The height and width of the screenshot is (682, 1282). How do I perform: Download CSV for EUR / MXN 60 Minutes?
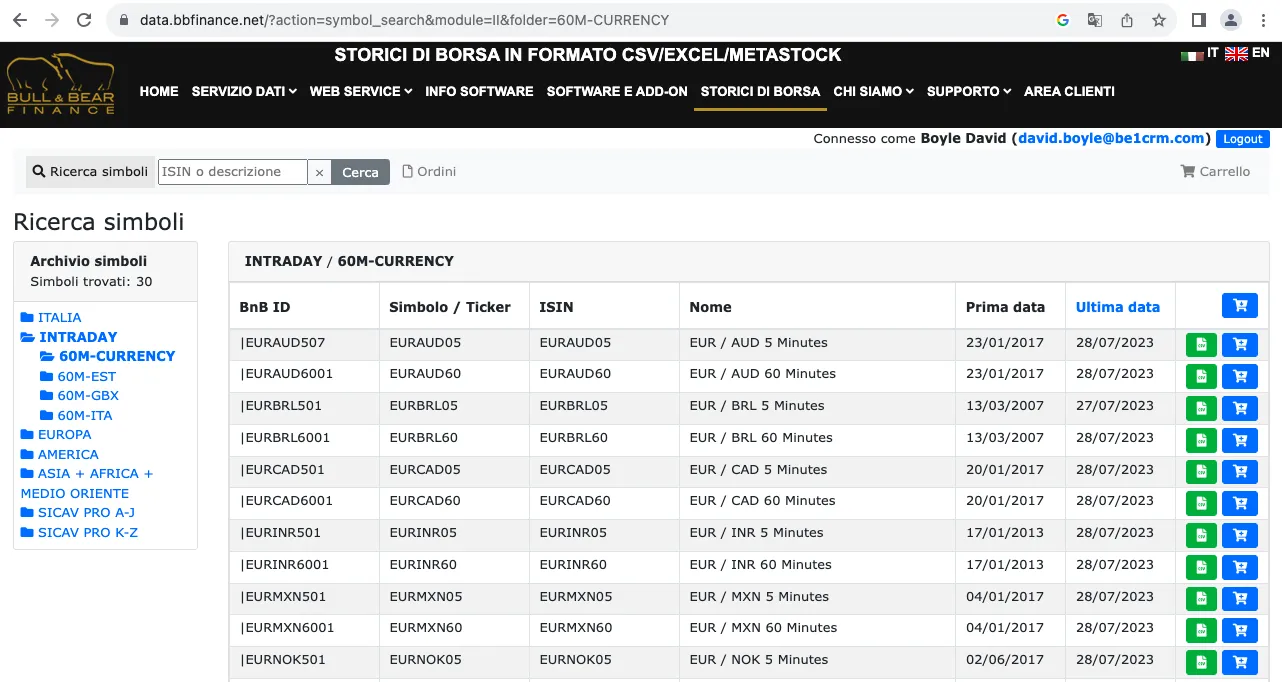coord(1201,631)
